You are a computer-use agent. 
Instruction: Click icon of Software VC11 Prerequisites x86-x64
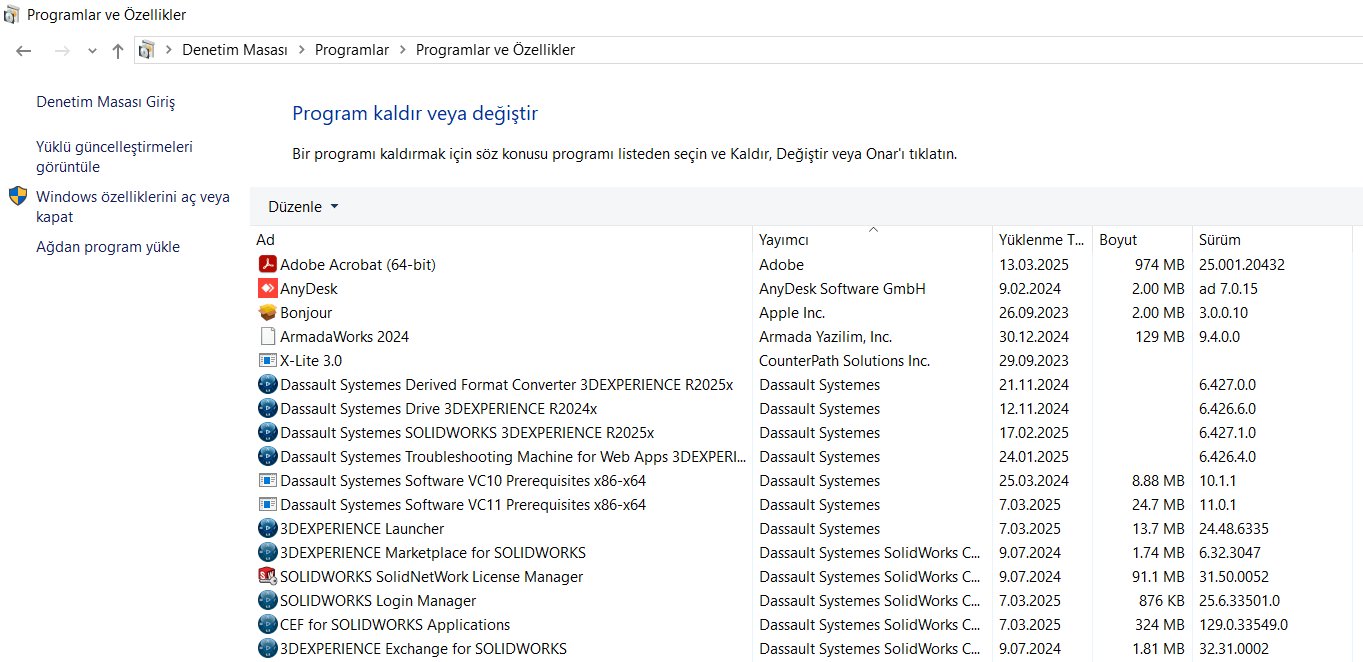(x=267, y=505)
